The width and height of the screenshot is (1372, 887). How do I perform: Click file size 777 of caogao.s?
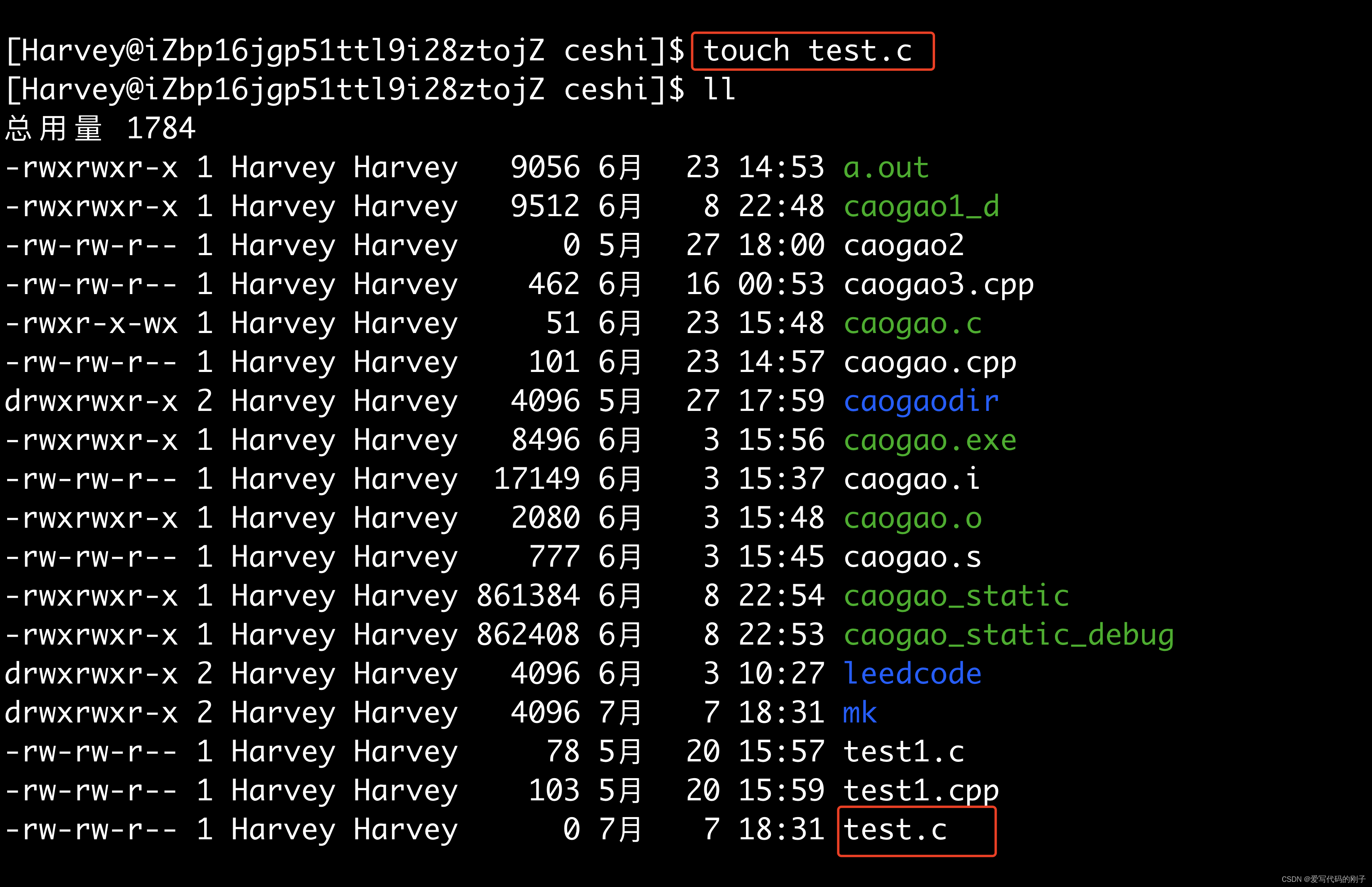tap(554, 557)
